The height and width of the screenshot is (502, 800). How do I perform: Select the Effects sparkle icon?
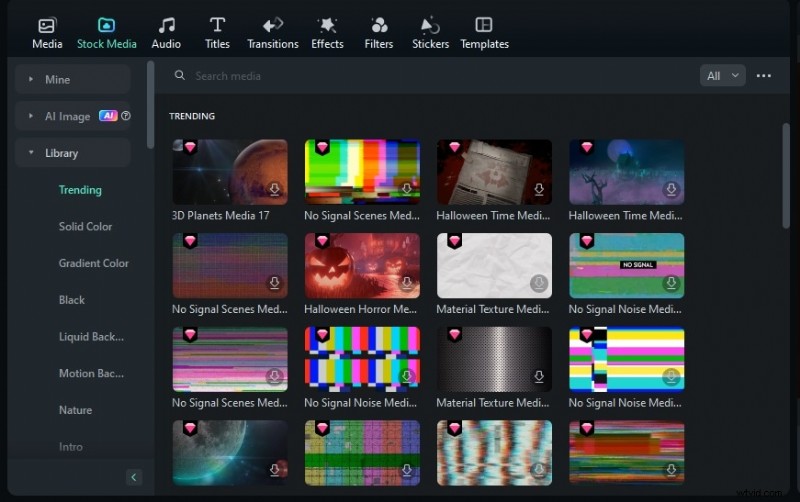[x=327, y=25]
